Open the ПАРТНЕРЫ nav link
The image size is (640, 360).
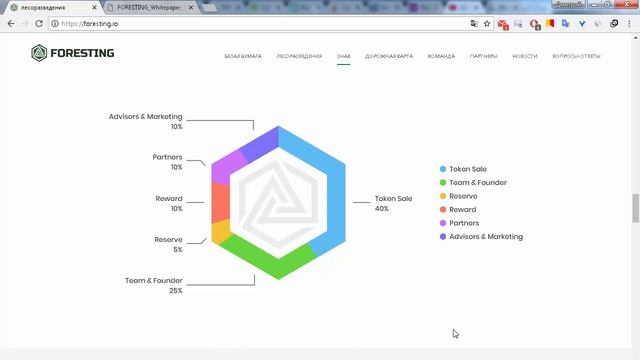pyautogui.click(x=484, y=56)
